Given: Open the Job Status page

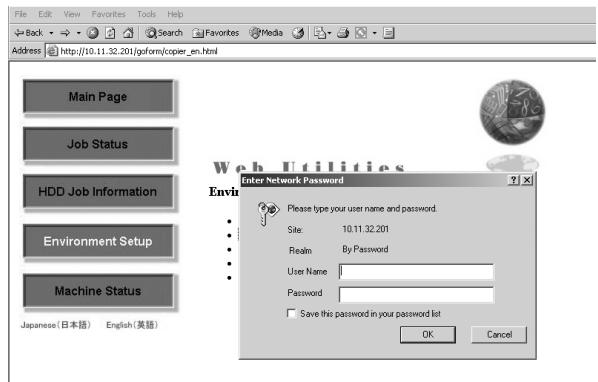Looking at the screenshot, I should (98, 144).
